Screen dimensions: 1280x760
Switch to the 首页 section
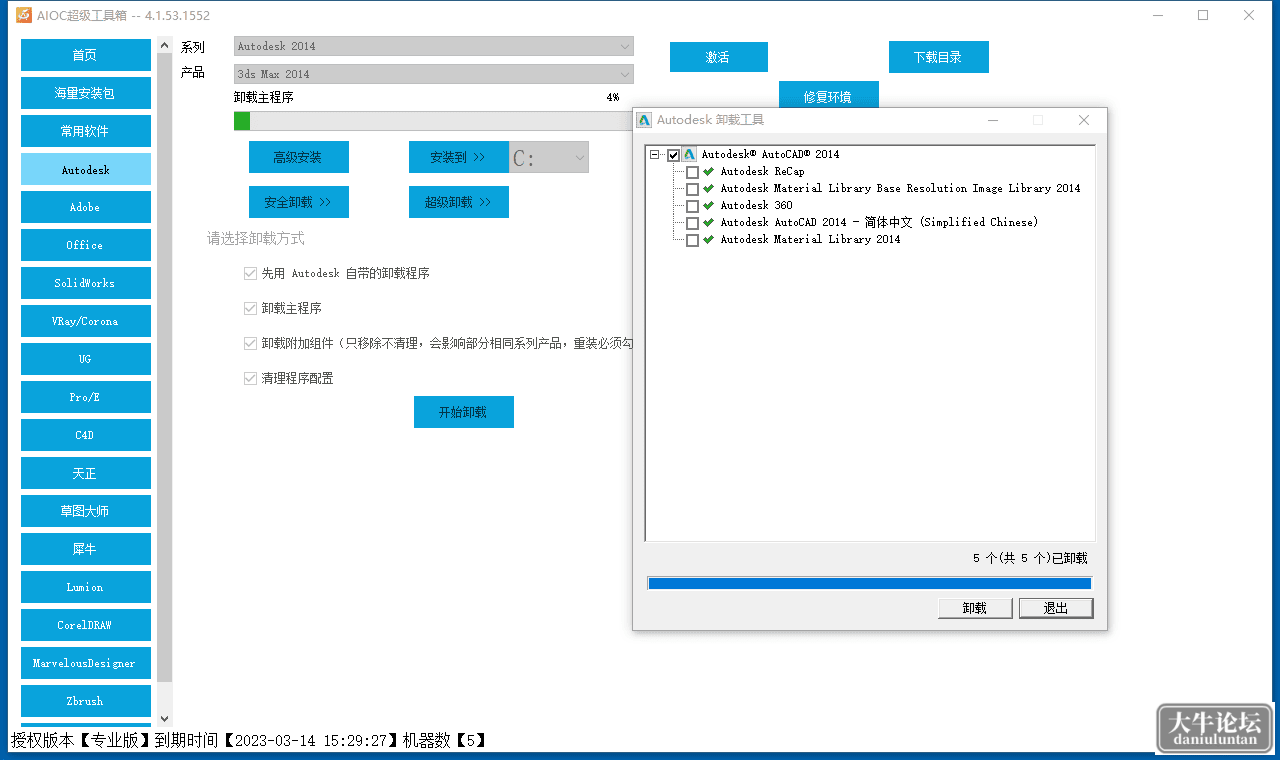(x=86, y=55)
